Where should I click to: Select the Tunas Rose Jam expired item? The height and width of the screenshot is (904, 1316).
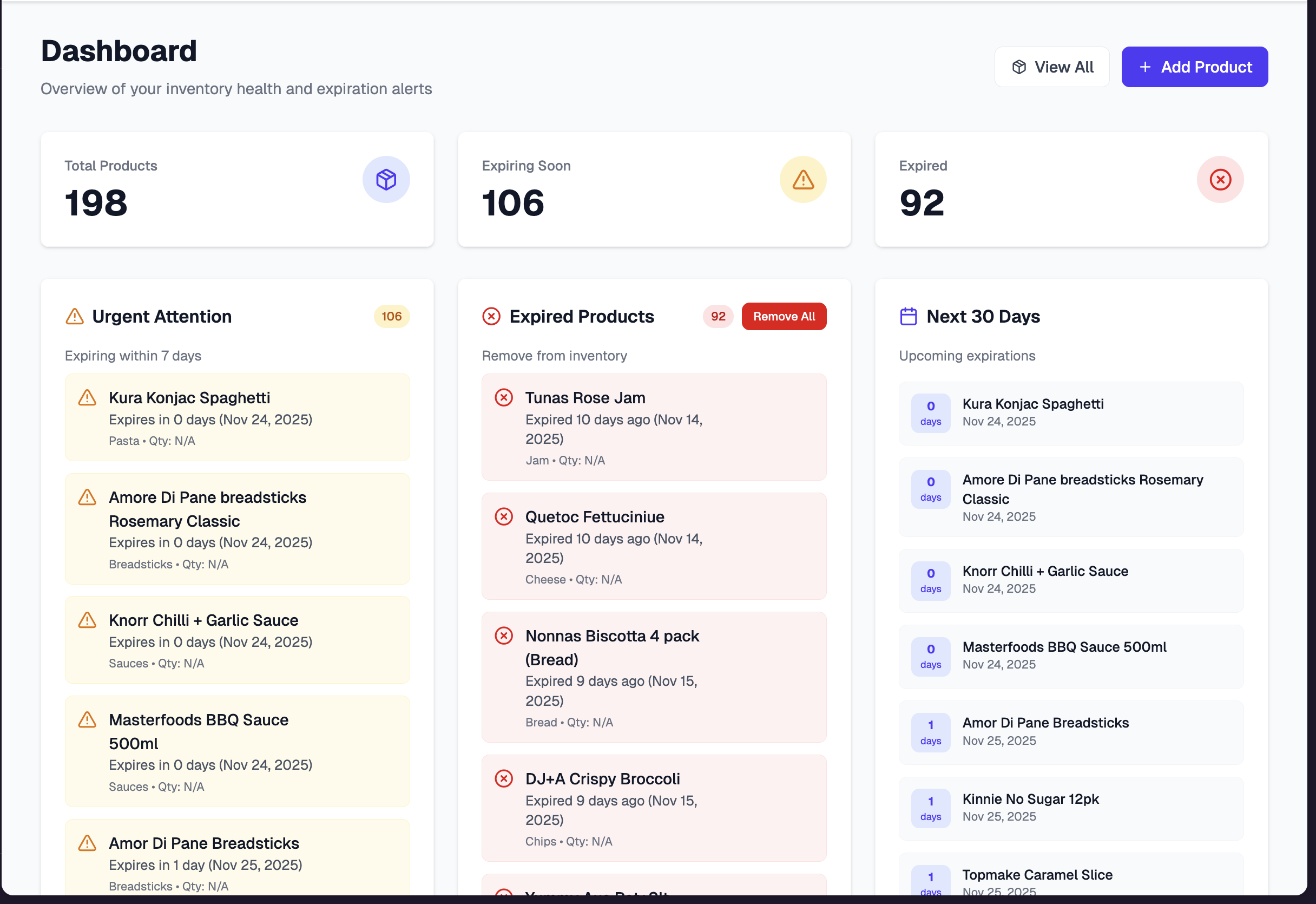(x=654, y=427)
